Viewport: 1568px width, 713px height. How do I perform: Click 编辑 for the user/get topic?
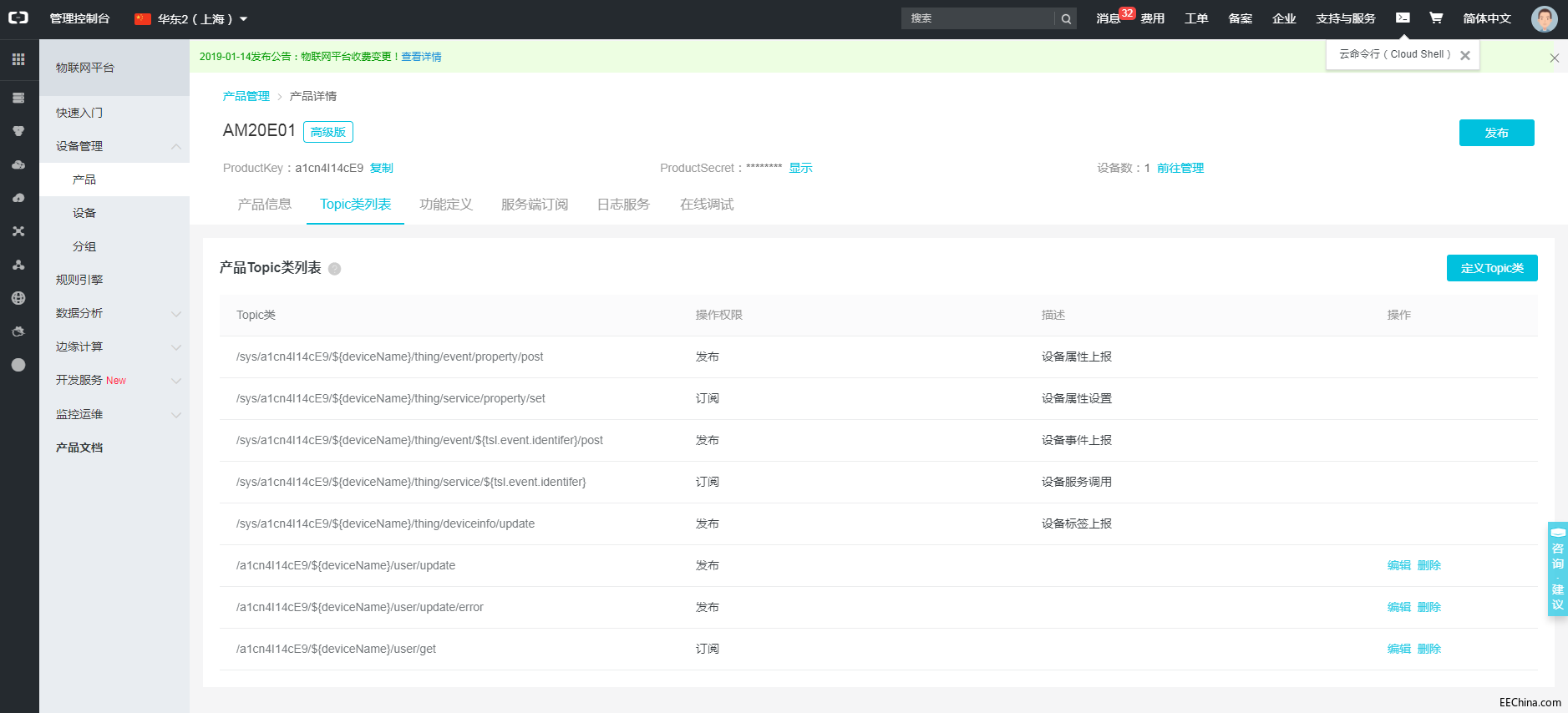tap(1399, 649)
